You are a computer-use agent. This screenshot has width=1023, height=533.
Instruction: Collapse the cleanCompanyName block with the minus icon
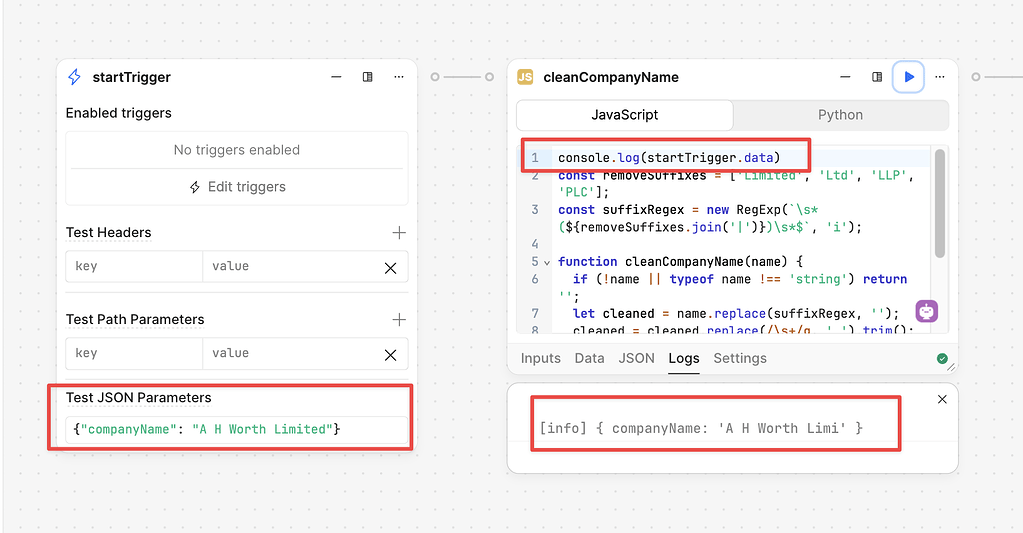[845, 77]
